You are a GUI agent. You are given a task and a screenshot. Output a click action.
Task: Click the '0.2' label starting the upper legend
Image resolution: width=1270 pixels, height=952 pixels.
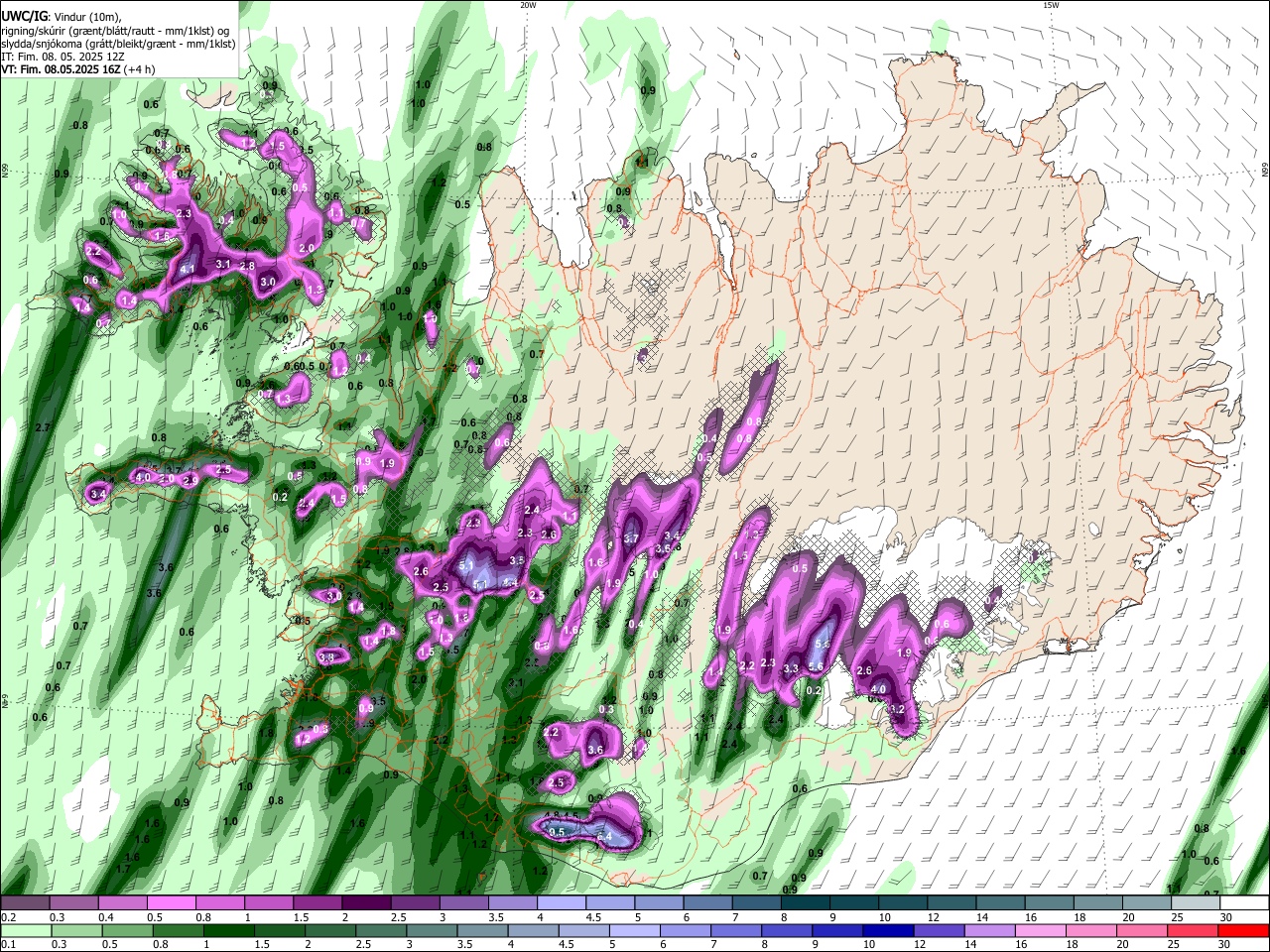pyautogui.click(x=8, y=917)
